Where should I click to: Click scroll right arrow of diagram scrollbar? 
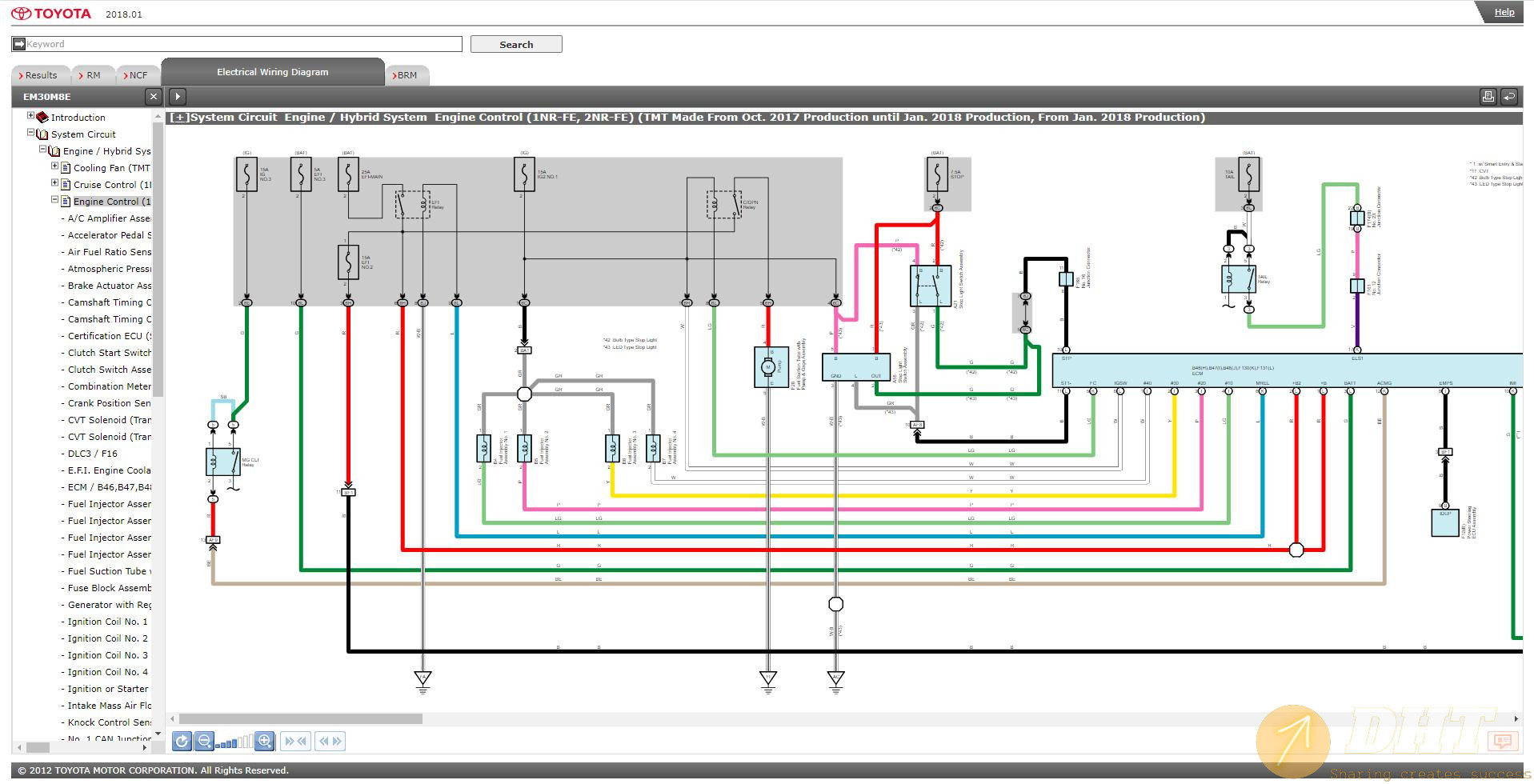click(1516, 718)
